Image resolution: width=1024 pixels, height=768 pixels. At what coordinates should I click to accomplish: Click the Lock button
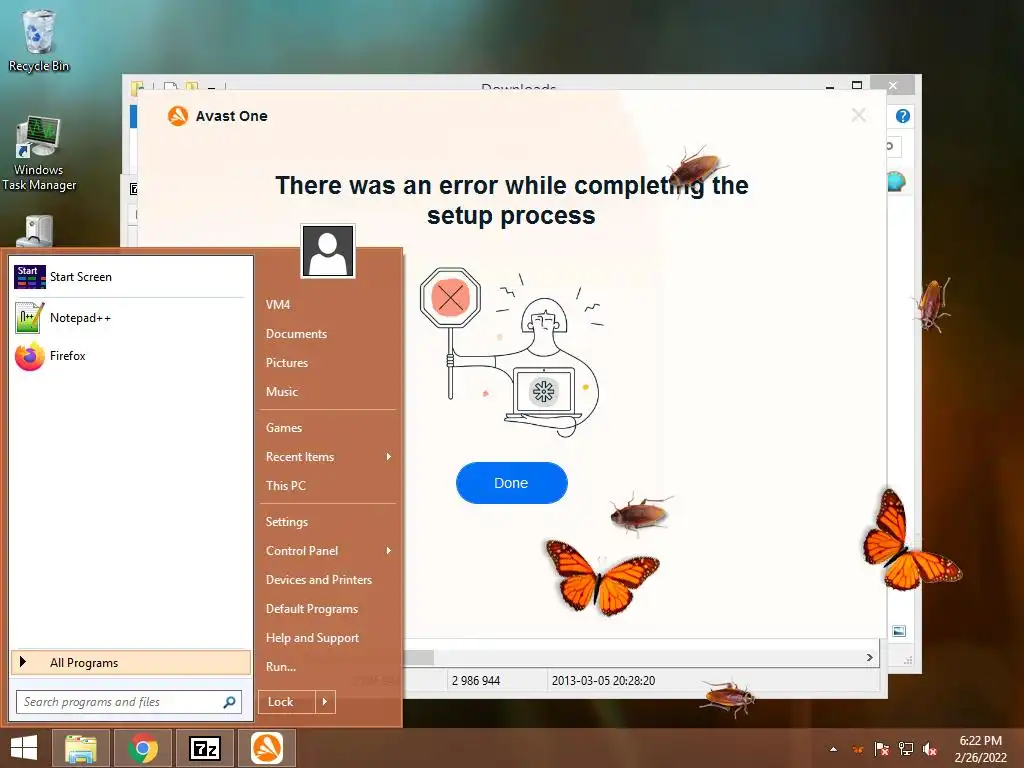287,702
